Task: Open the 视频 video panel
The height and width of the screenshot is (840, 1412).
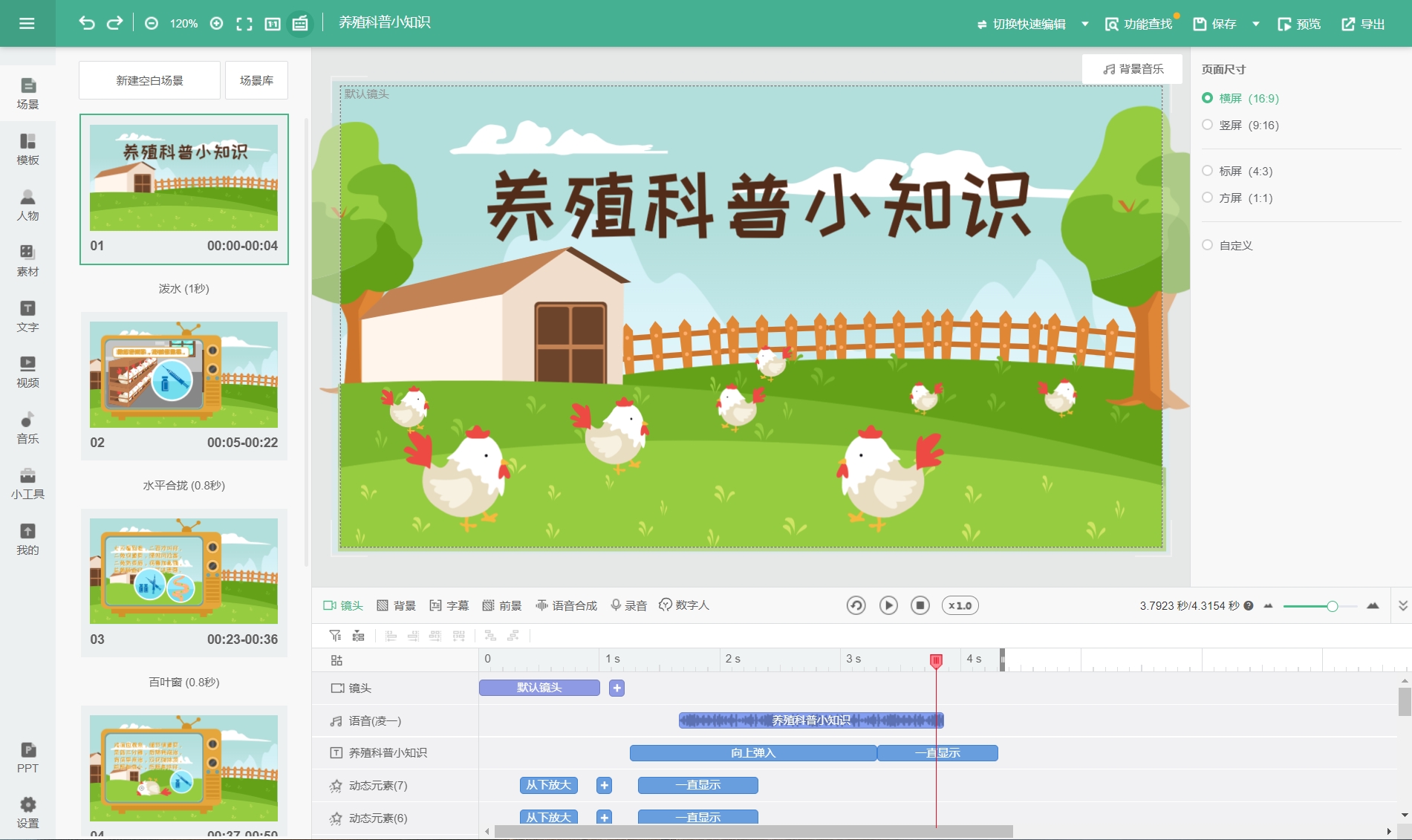Action: pyautogui.click(x=27, y=372)
